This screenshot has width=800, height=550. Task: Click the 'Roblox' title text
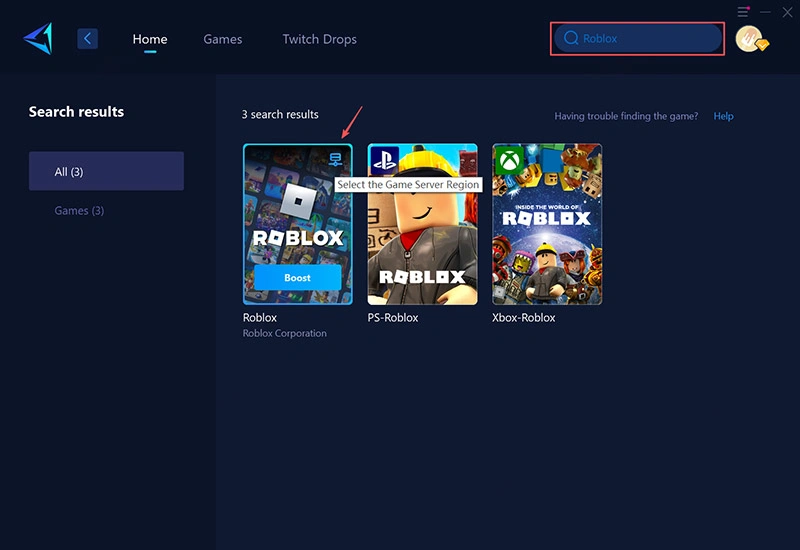click(260, 317)
